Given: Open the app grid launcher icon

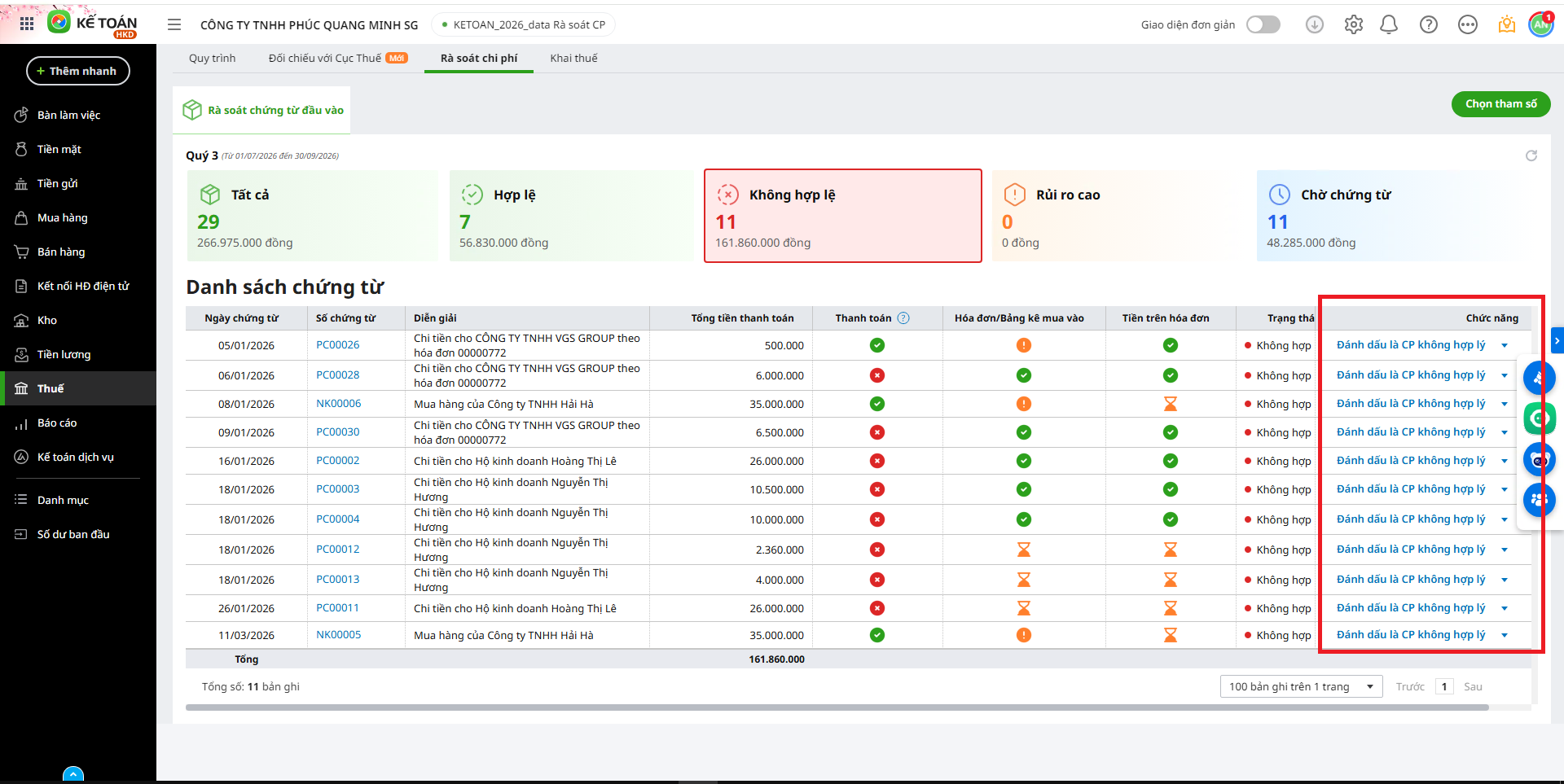Looking at the screenshot, I should (x=27, y=24).
